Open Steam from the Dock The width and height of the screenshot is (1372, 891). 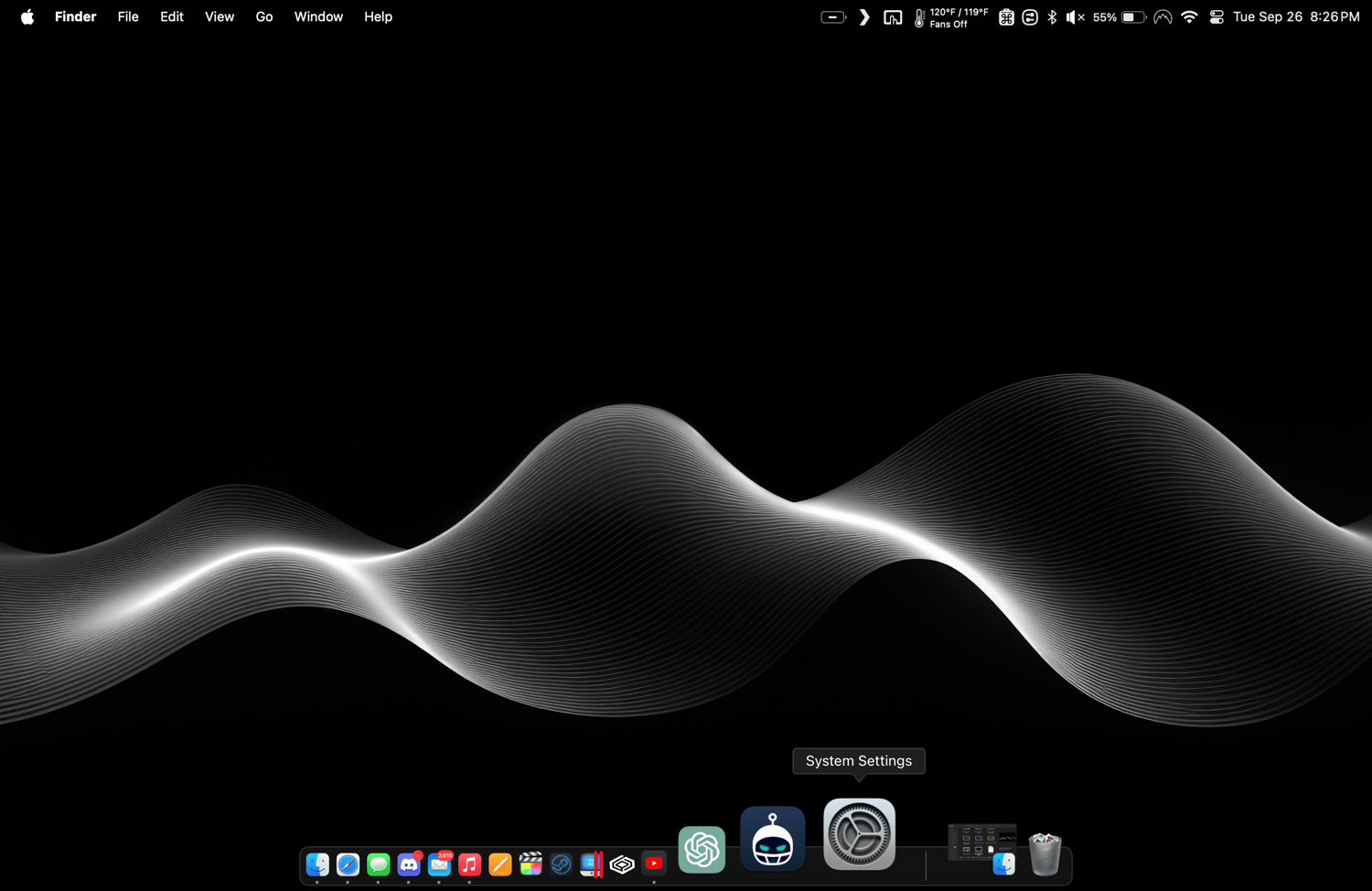(x=561, y=864)
